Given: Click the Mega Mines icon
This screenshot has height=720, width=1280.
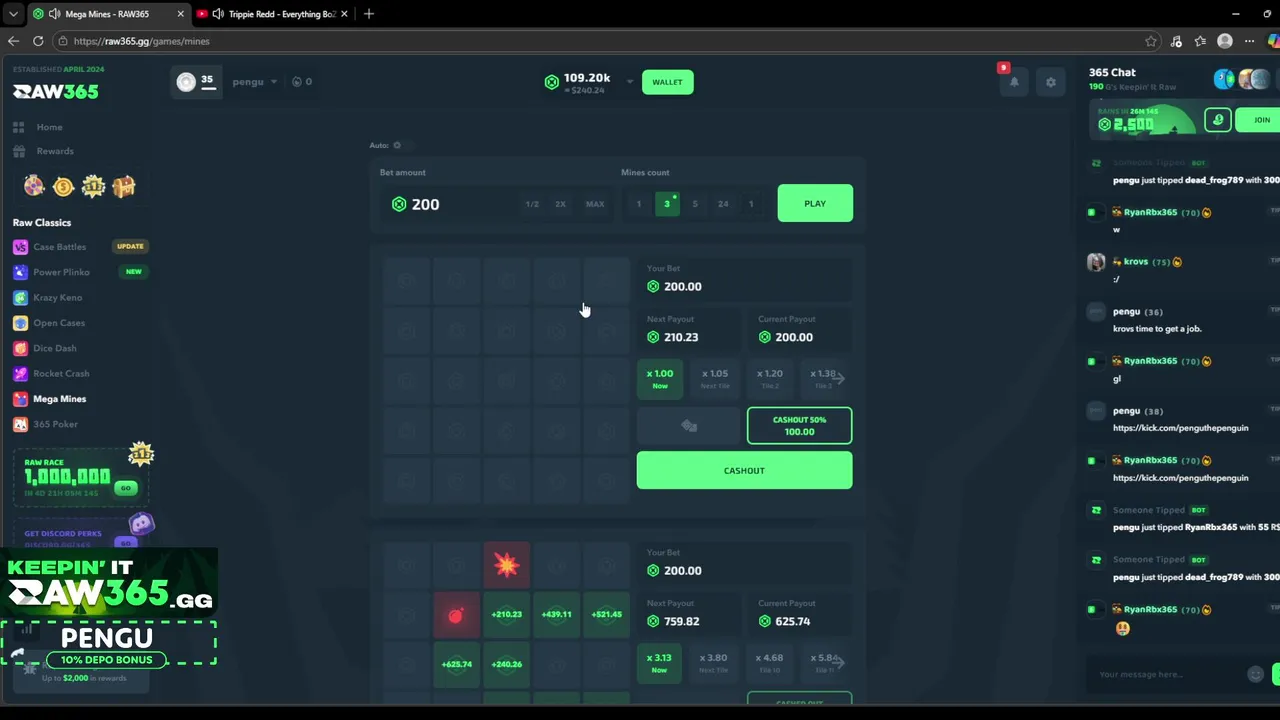Looking at the screenshot, I should click(x=20, y=399).
